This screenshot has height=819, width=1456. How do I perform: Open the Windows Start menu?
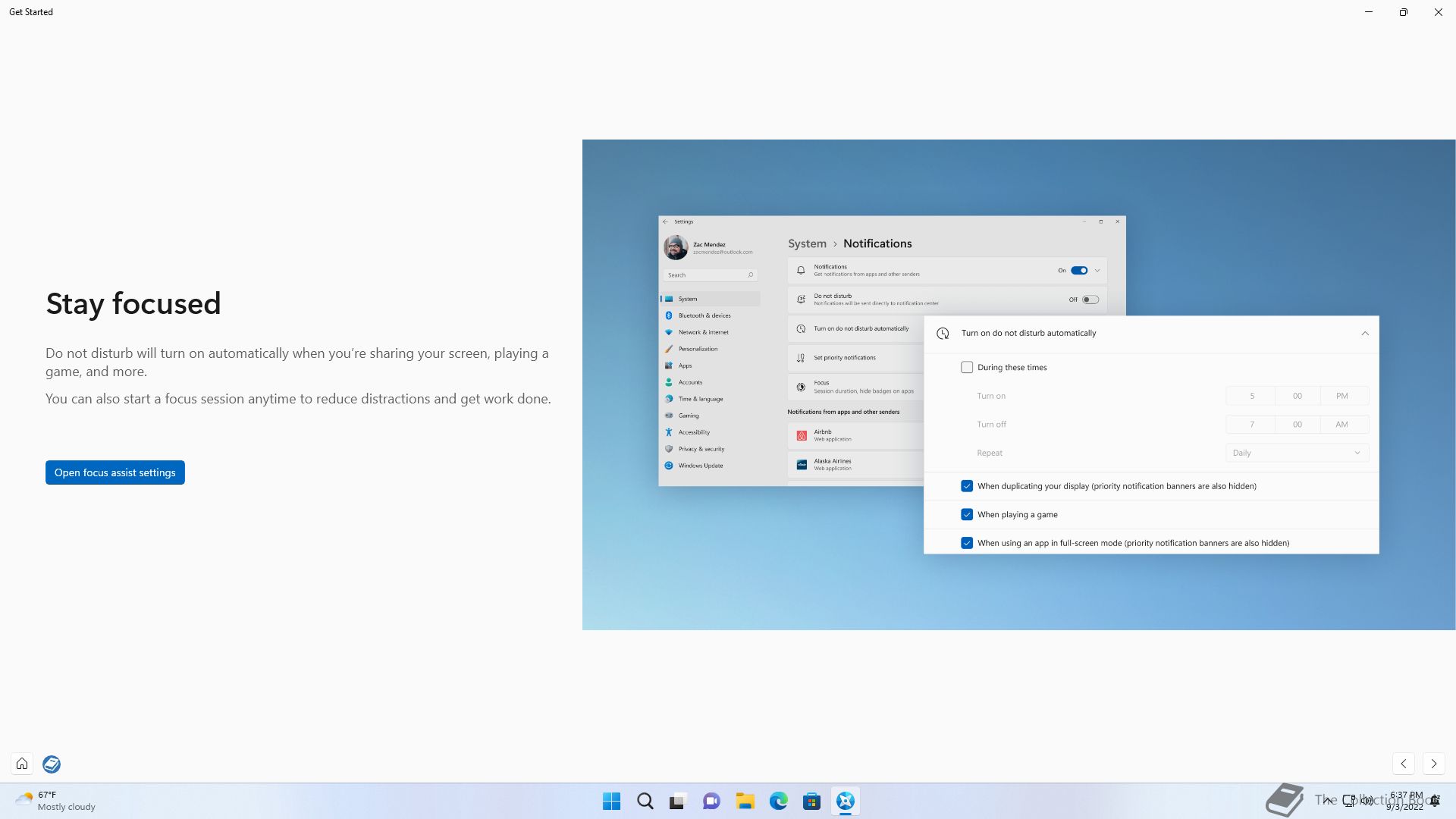pyautogui.click(x=611, y=801)
